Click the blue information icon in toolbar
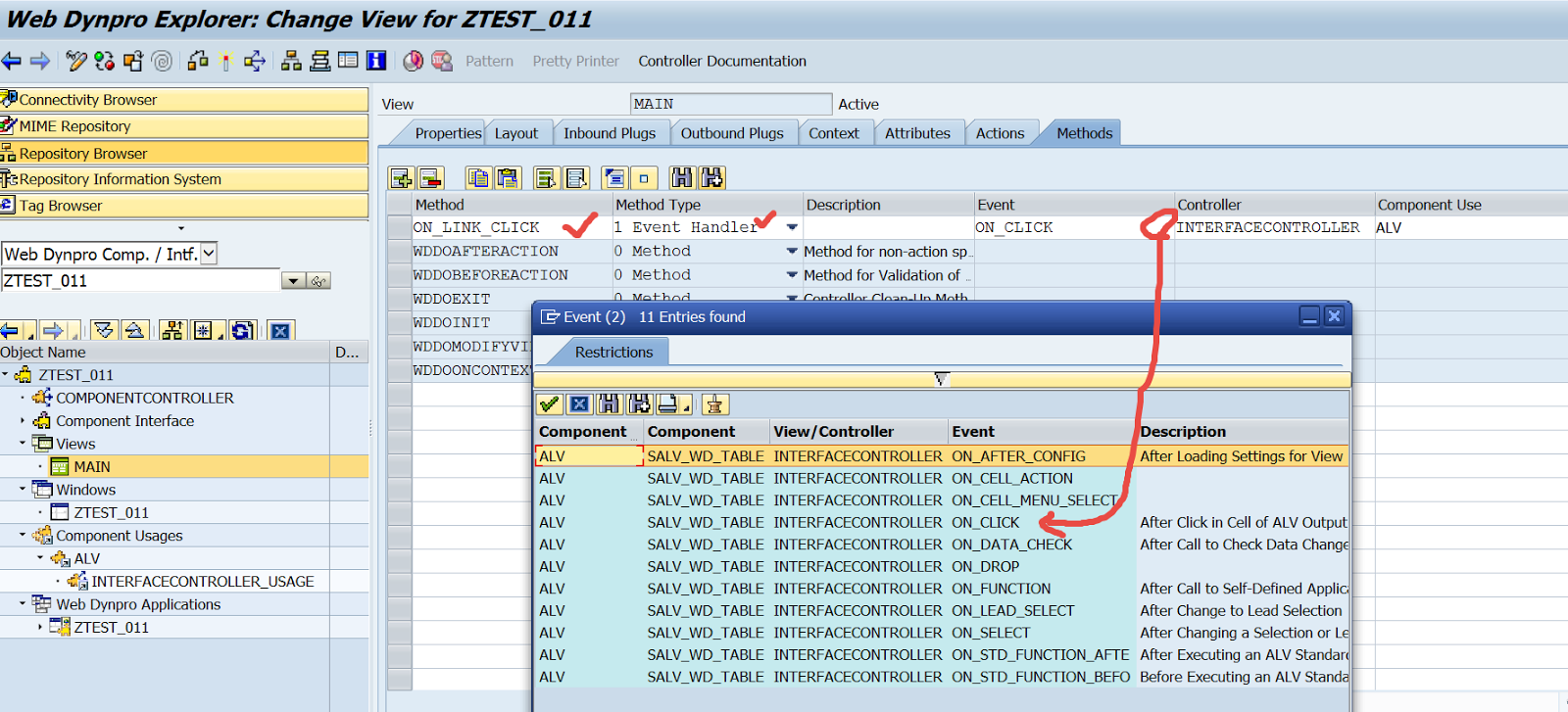1568x712 pixels. 376,61
